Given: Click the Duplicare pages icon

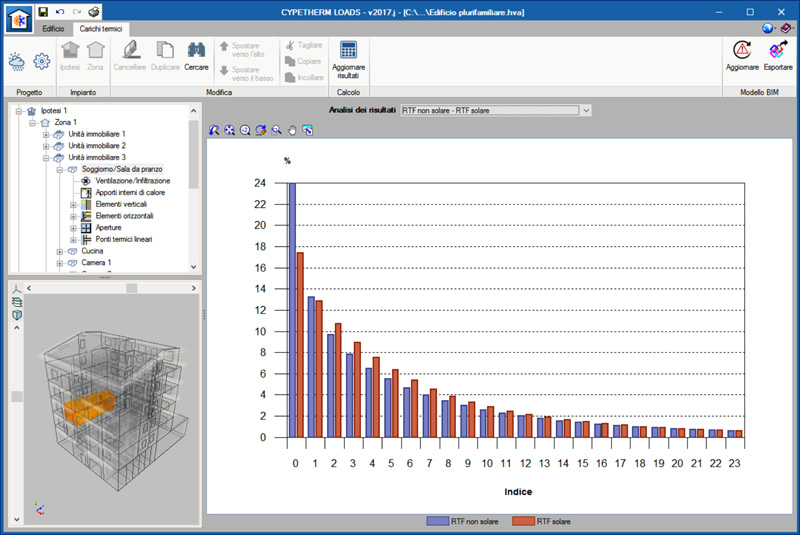Looking at the screenshot, I should tap(165, 56).
